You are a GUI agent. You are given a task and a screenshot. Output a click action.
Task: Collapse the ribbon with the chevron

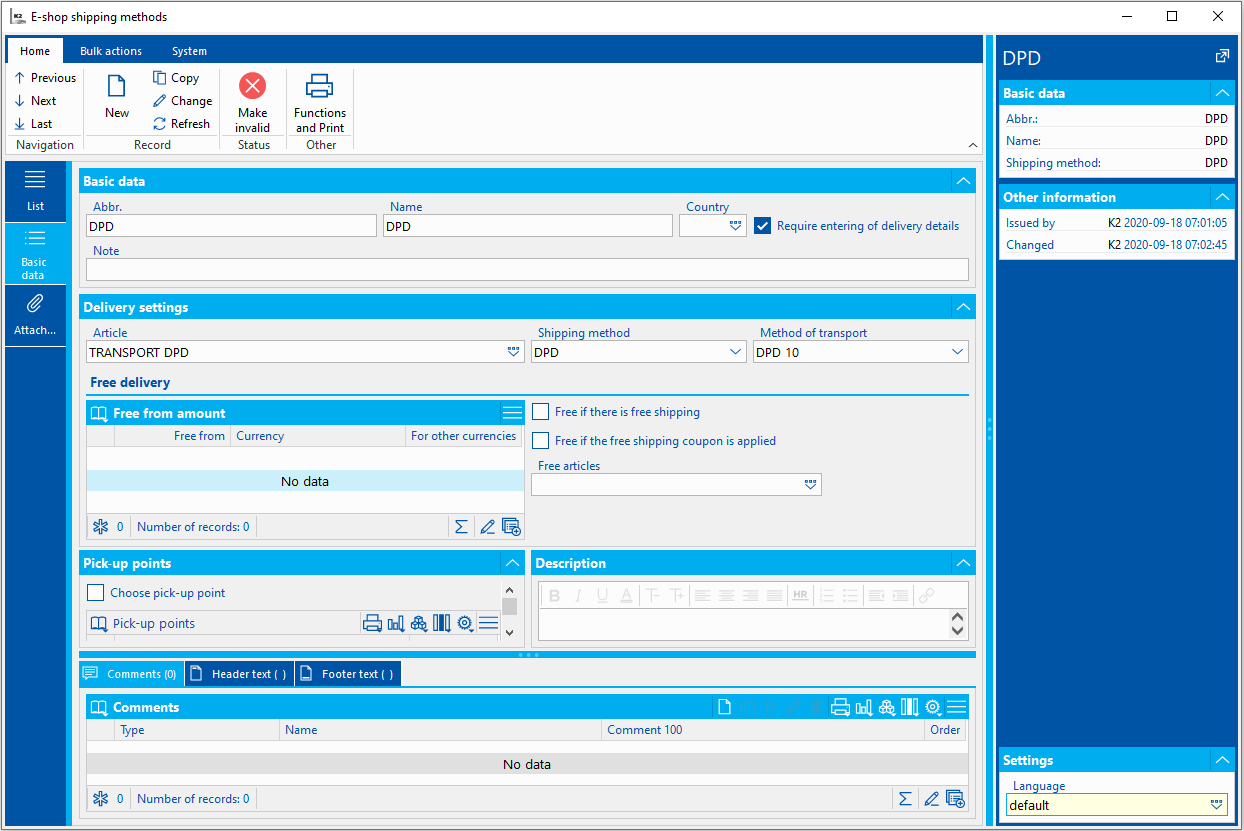[973, 145]
